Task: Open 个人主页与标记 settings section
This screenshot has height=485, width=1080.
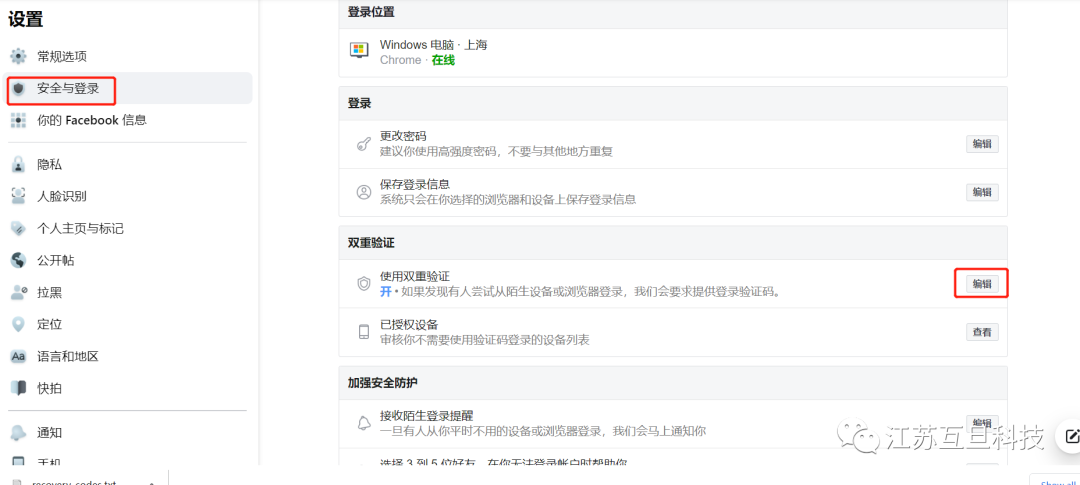Action: [80, 228]
